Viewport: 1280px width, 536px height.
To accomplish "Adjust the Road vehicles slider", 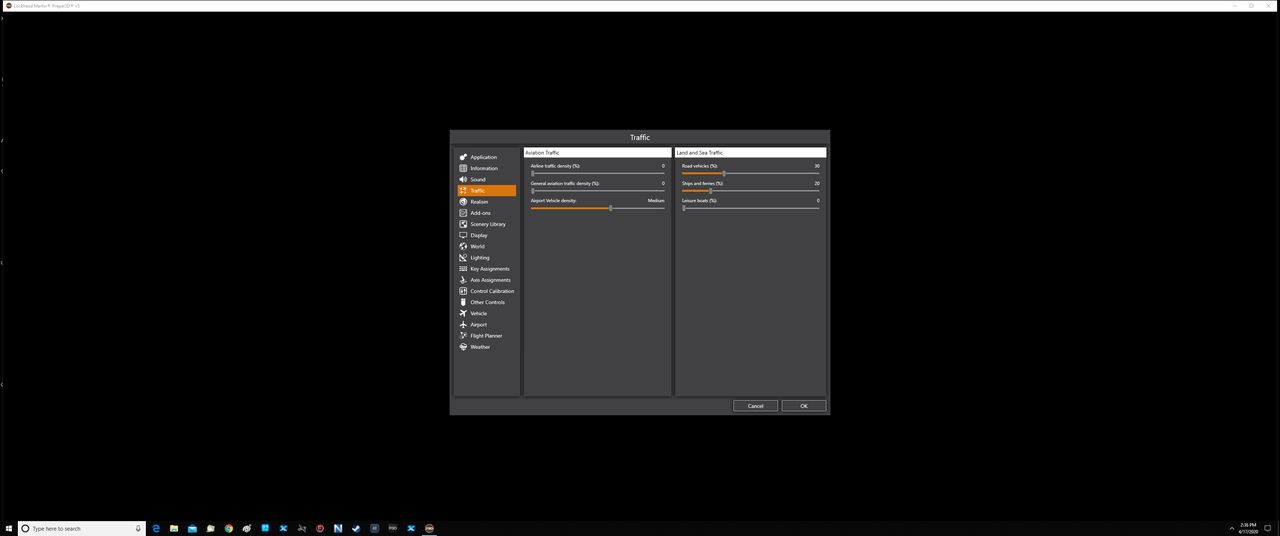I will [x=750, y=173].
